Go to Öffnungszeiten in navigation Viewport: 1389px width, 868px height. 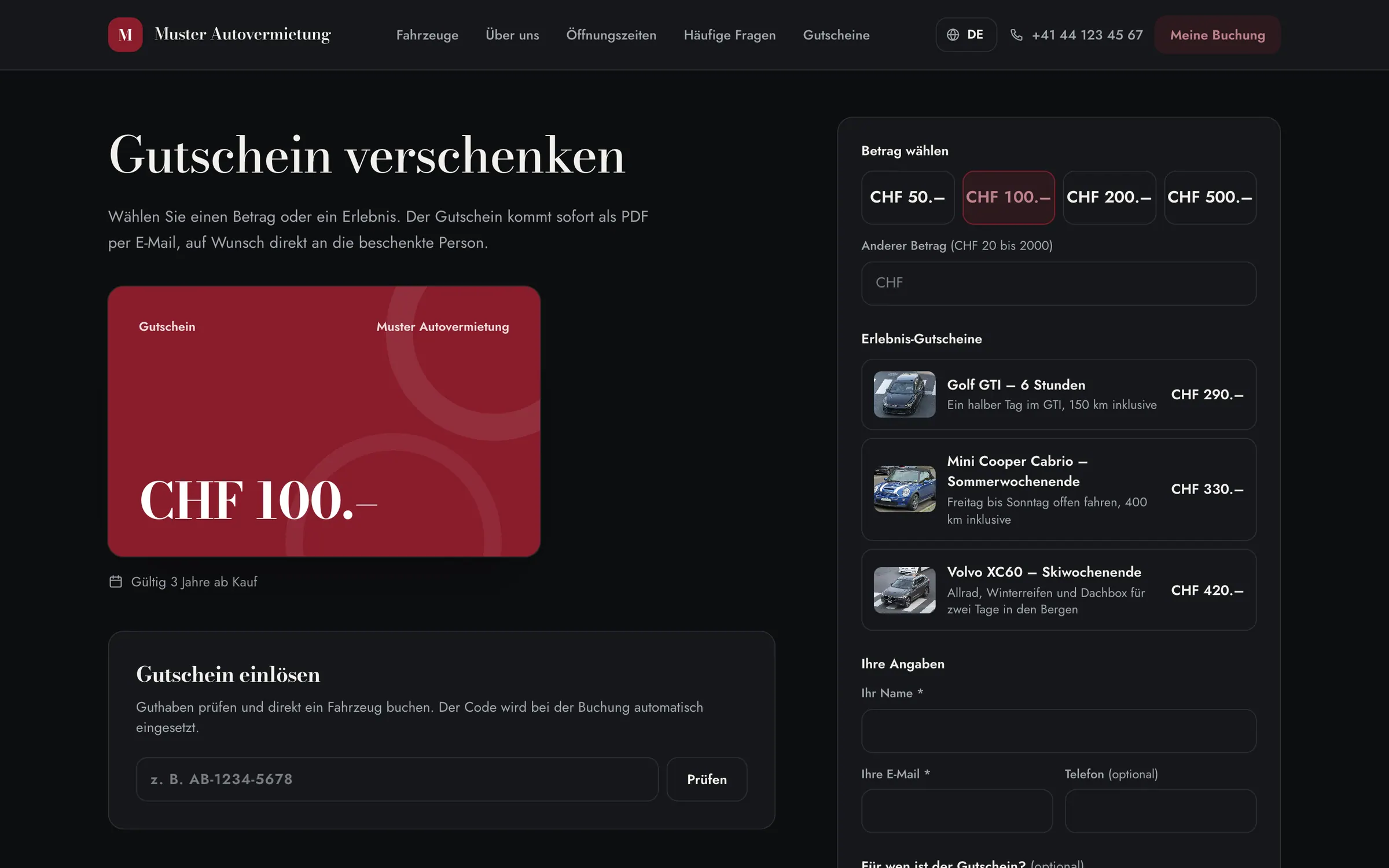611,35
